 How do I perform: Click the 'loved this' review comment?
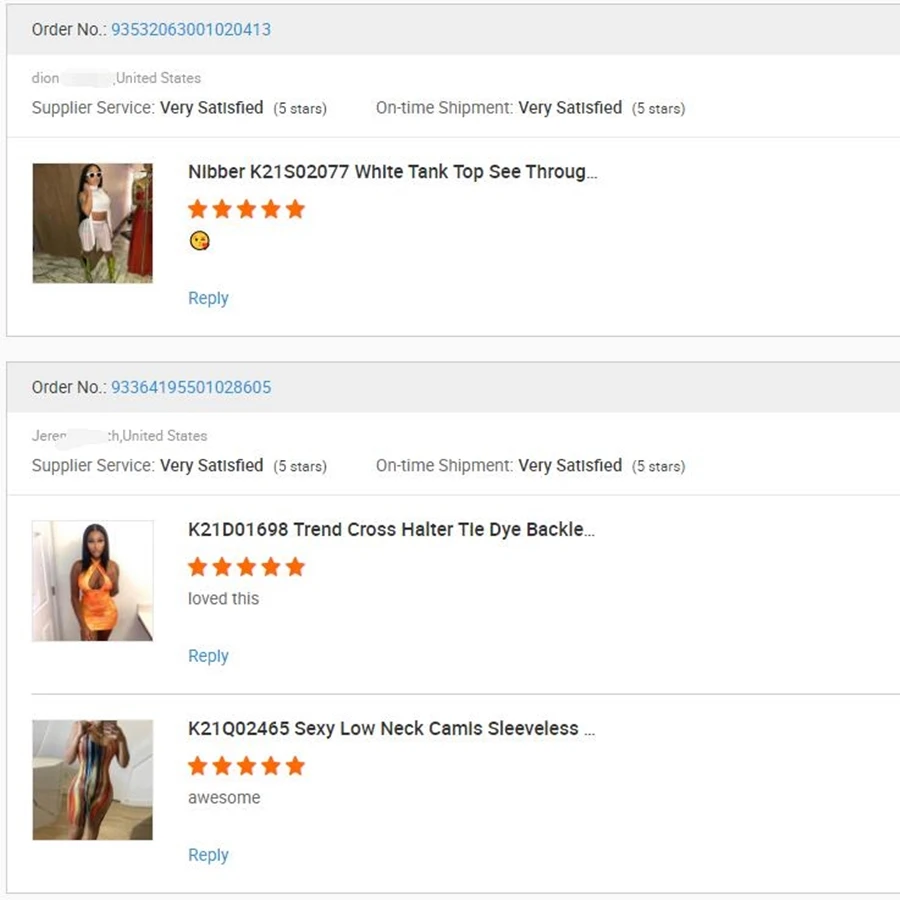pyautogui.click(x=223, y=598)
